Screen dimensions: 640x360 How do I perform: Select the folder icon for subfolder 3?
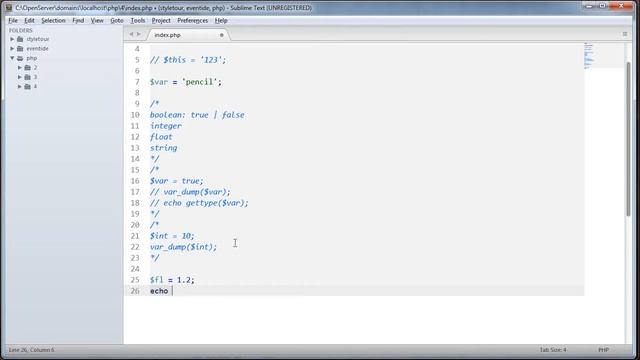[x=28, y=77]
